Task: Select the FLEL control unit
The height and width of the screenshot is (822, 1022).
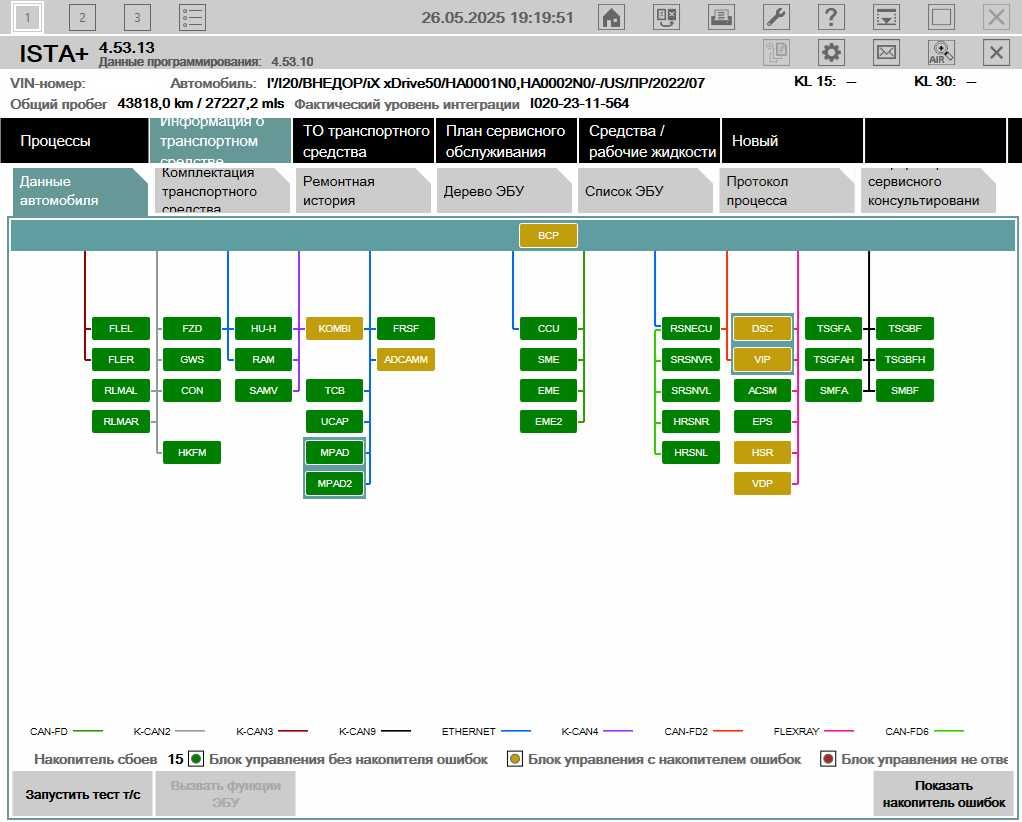Action: coord(121,329)
